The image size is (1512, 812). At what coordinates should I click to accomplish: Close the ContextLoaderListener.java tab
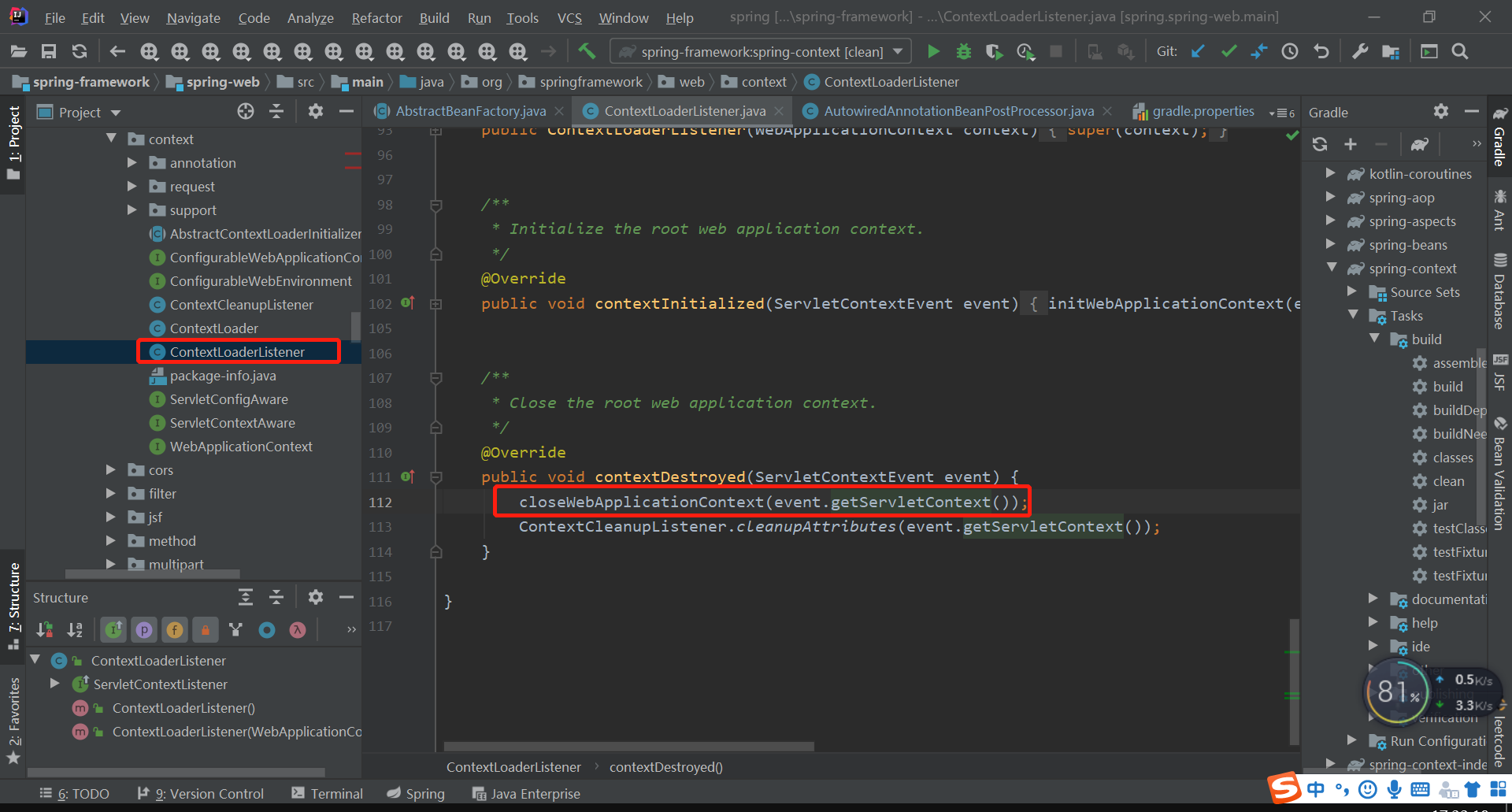coord(780,112)
